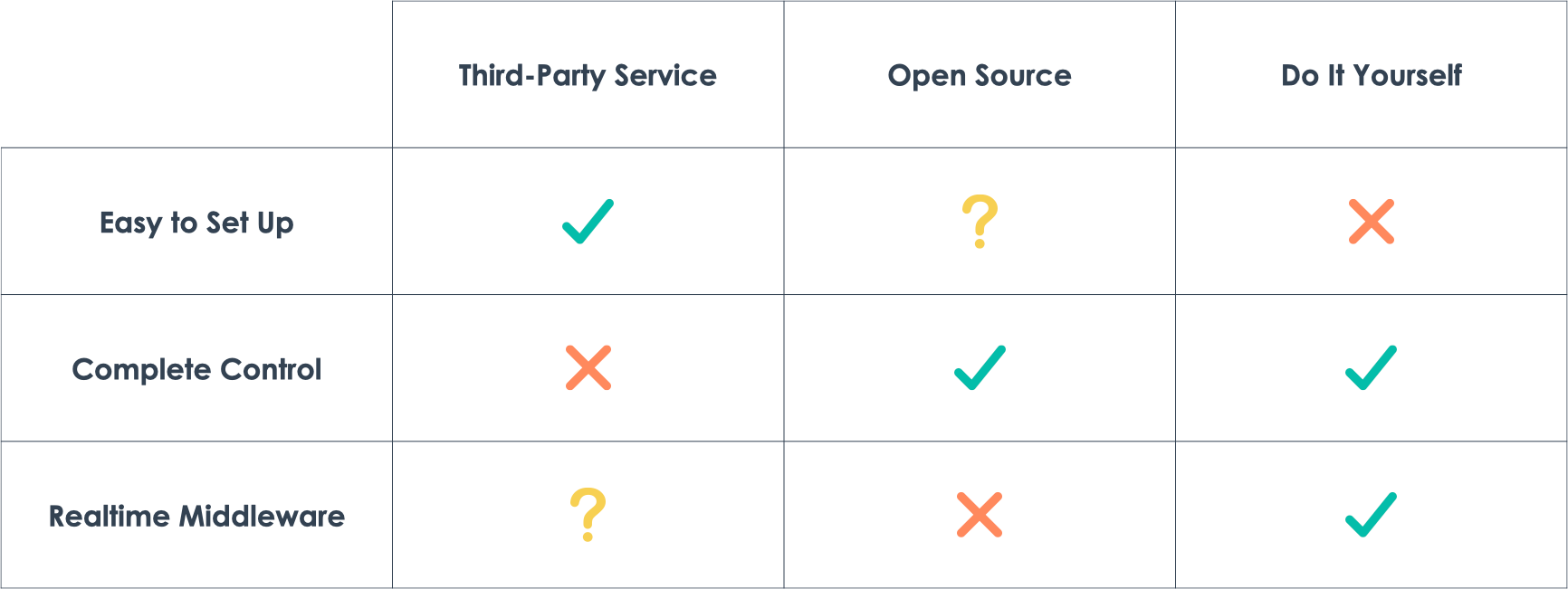The height and width of the screenshot is (589, 1568).
Task: Click the yellow question mark in the Realtime Middleware row
Action: pyautogui.click(x=588, y=514)
